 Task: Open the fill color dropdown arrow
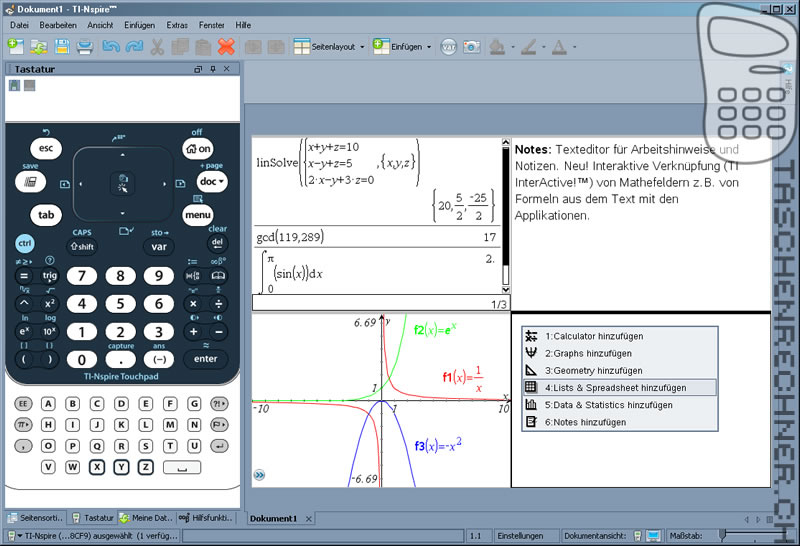click(512, 46)
